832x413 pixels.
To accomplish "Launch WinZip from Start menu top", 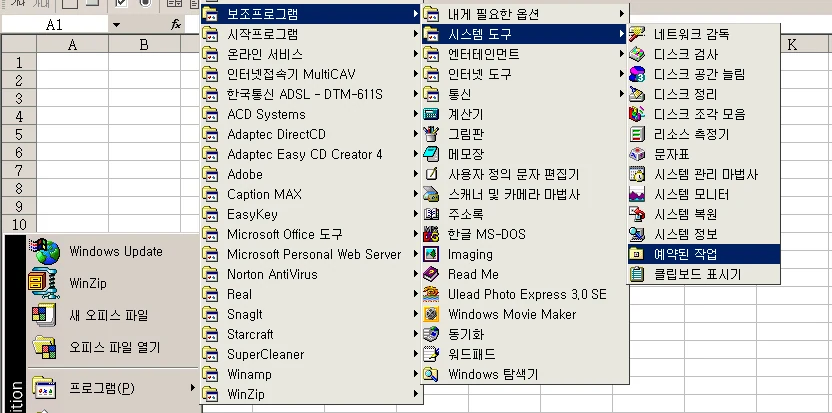I will pyautogui.click(x=114, y=283).
